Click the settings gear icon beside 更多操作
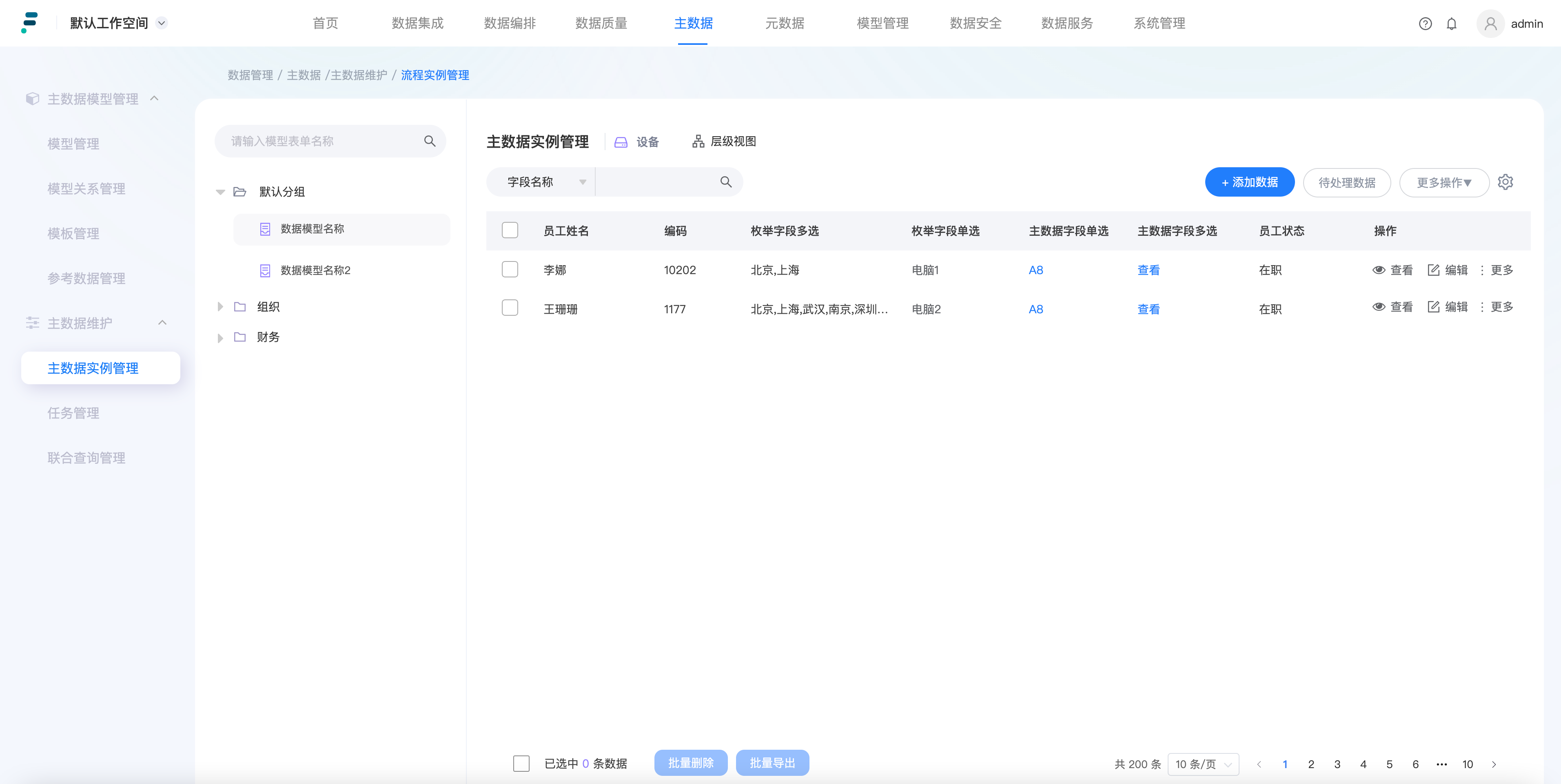 click(x=1505, y=182)
